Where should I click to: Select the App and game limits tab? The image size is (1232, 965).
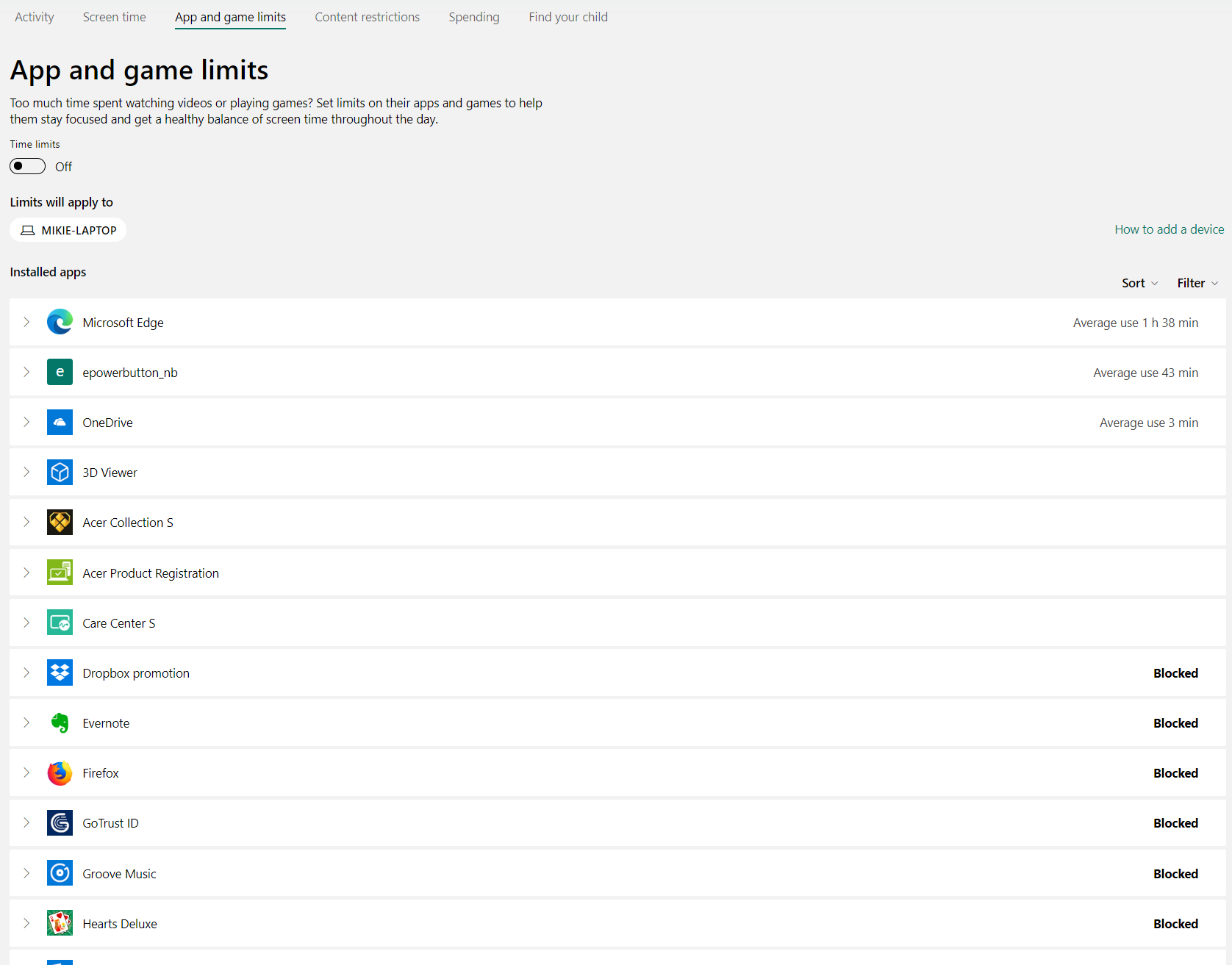[x=230, y=17]
